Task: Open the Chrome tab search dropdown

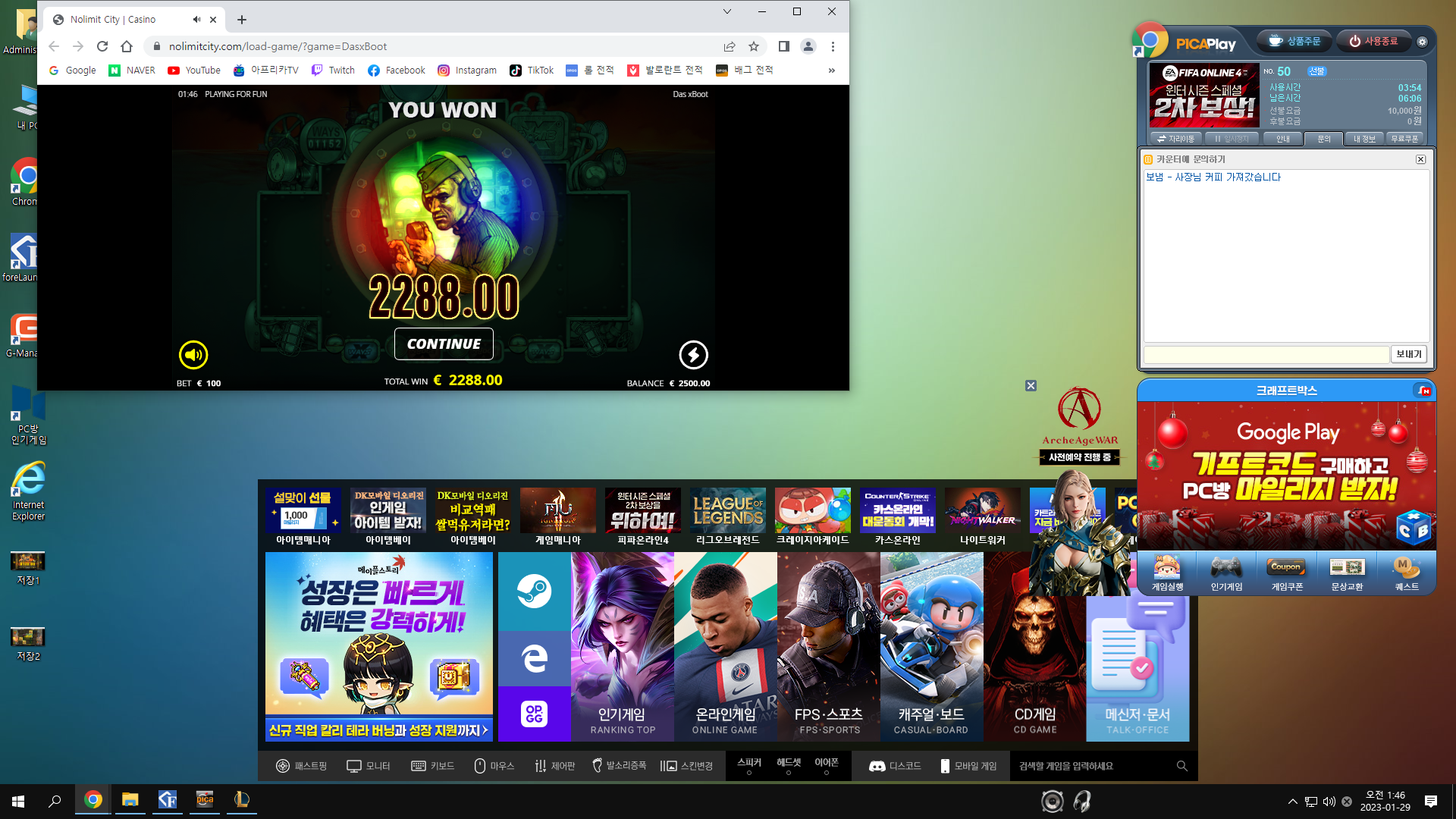Action: tap(726, 11)
